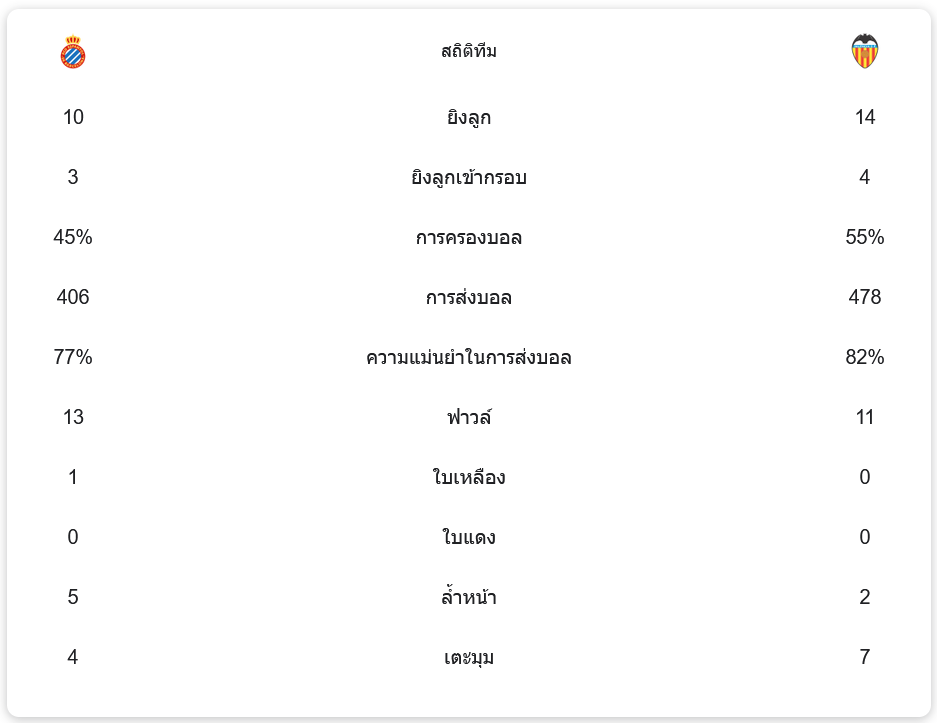Click the 82% pass accuracy value
937x723 pixels.
(x=864, y=357)
